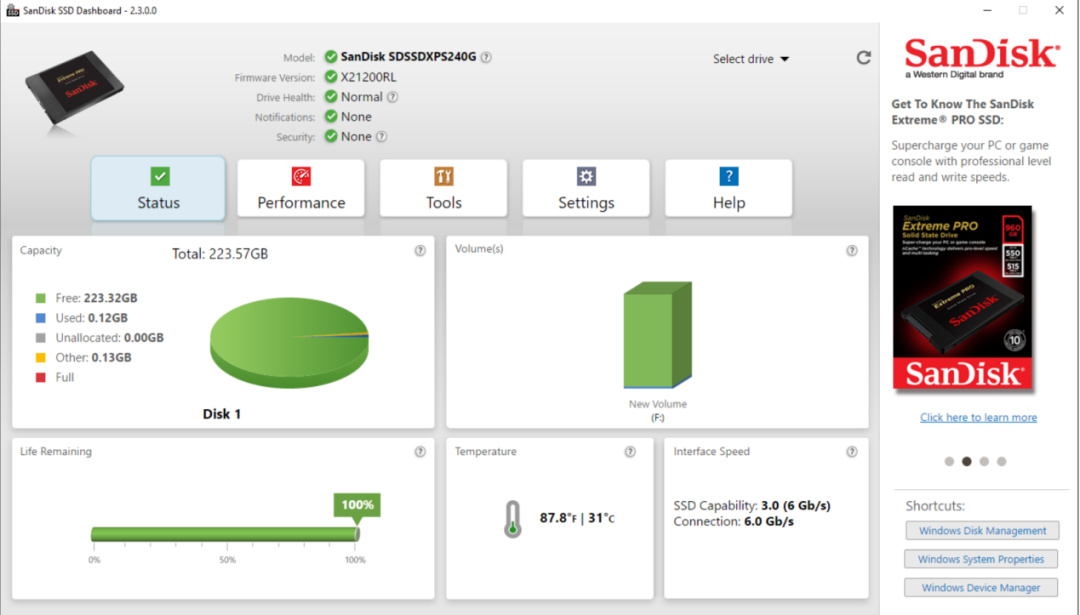Open the Volume(s) panel help icon
The width and height of the screenshot is (1080, 615).
[852, 251]
